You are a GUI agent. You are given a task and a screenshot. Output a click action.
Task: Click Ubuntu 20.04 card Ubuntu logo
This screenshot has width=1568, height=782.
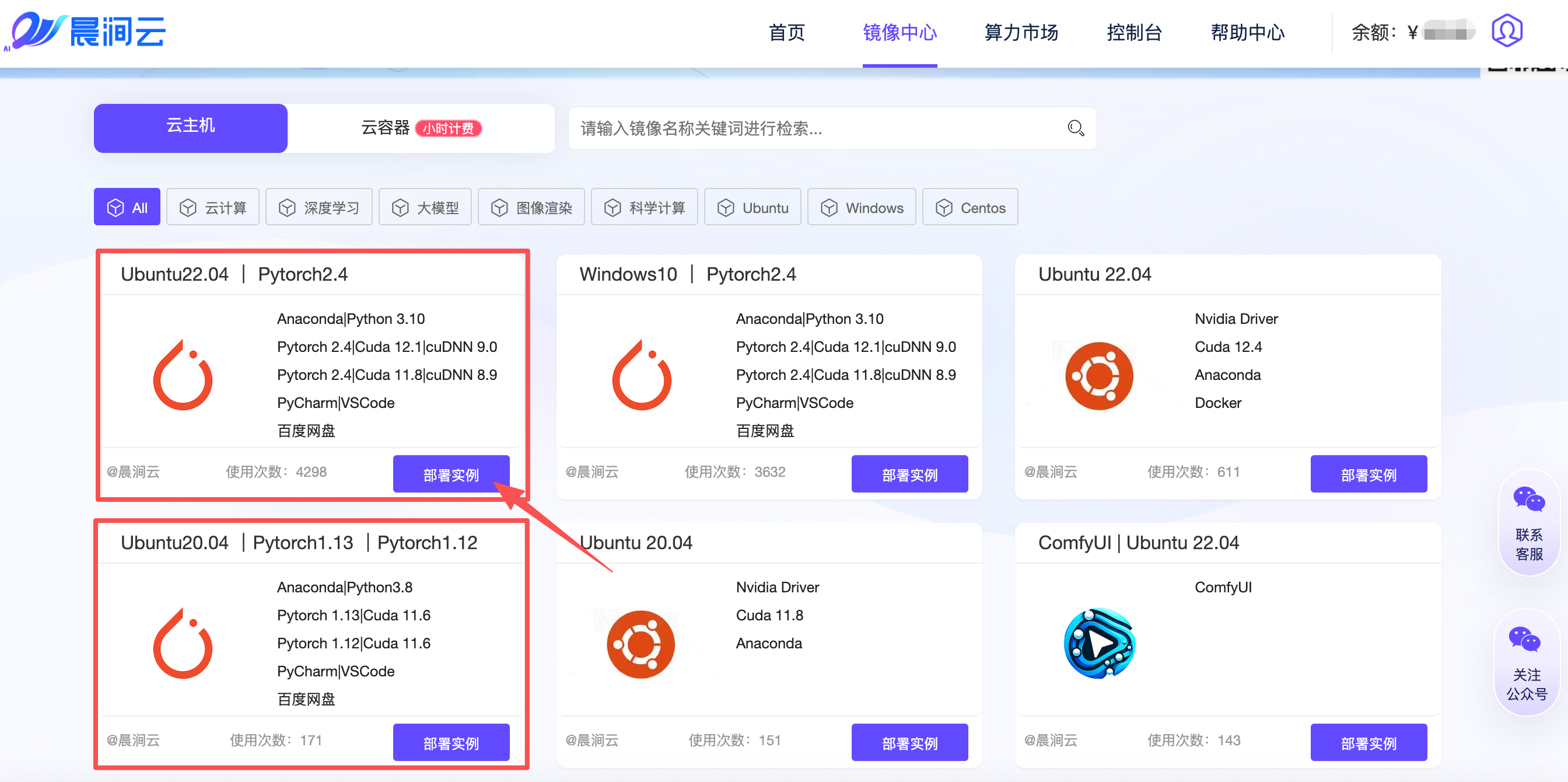(640, 643)
